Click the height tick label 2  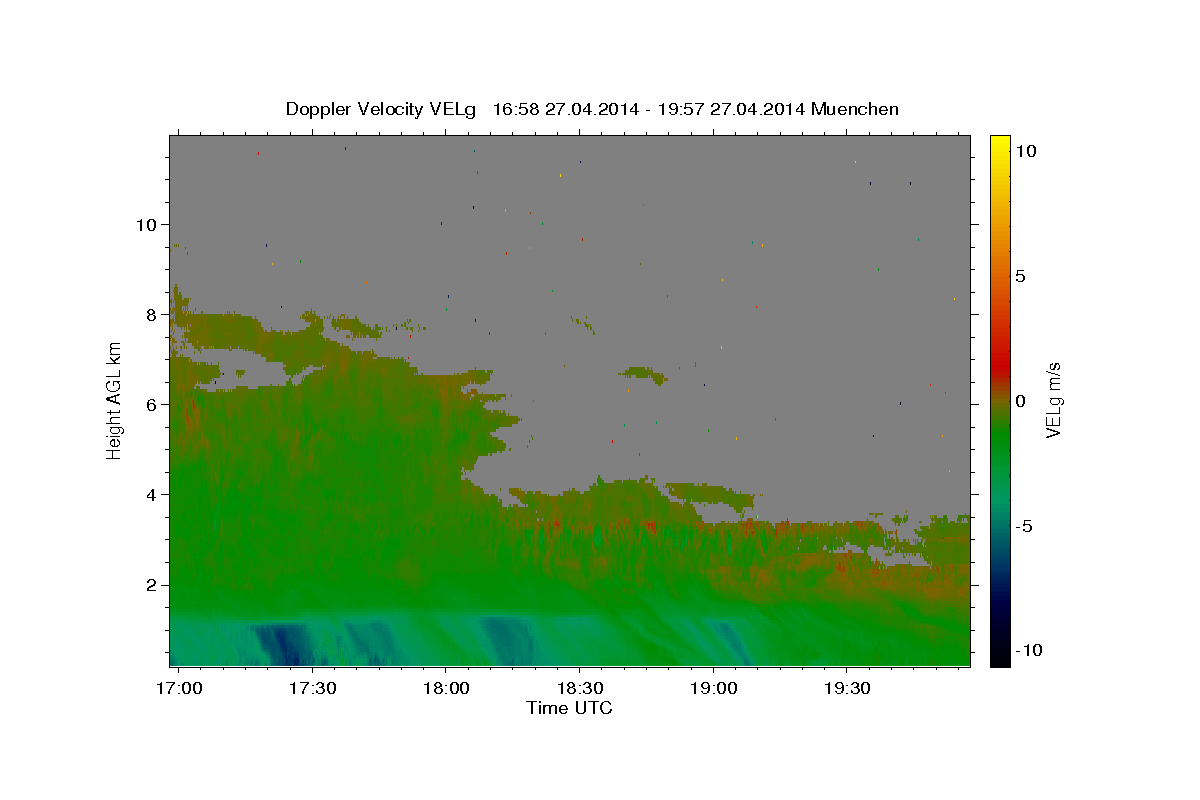coord(151,585)
